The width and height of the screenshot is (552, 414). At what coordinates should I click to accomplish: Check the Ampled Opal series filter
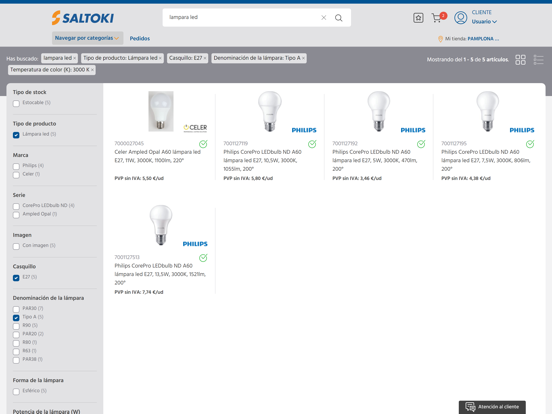tap(16, 215)
